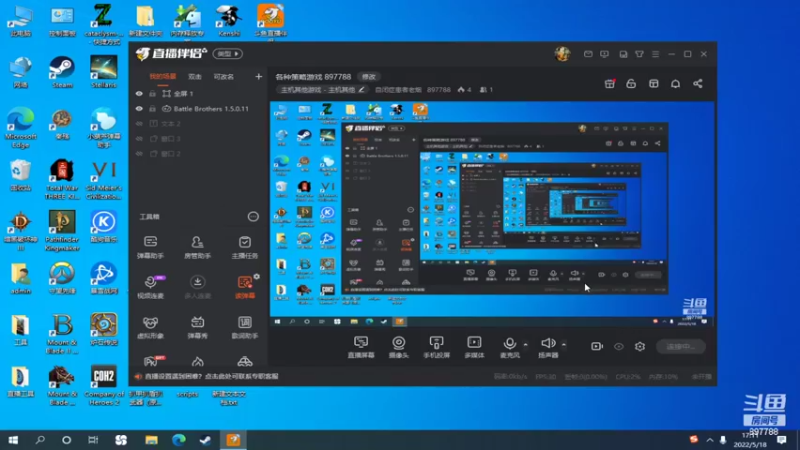Viewport: 800px width, 450px height.
Task: Open notifications bell icon
Action: tap(676, 84)
